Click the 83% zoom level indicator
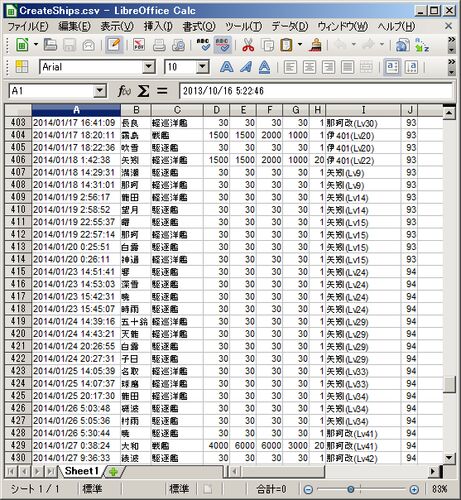461x500 pixels. pyautogui.click(x=439, y=489)
